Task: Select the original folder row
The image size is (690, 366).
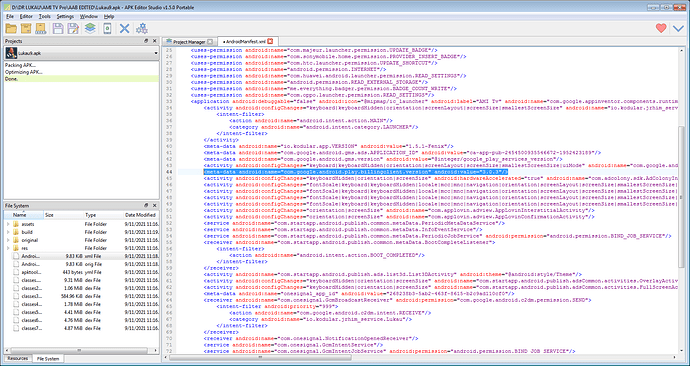Action: coord(81,240)
